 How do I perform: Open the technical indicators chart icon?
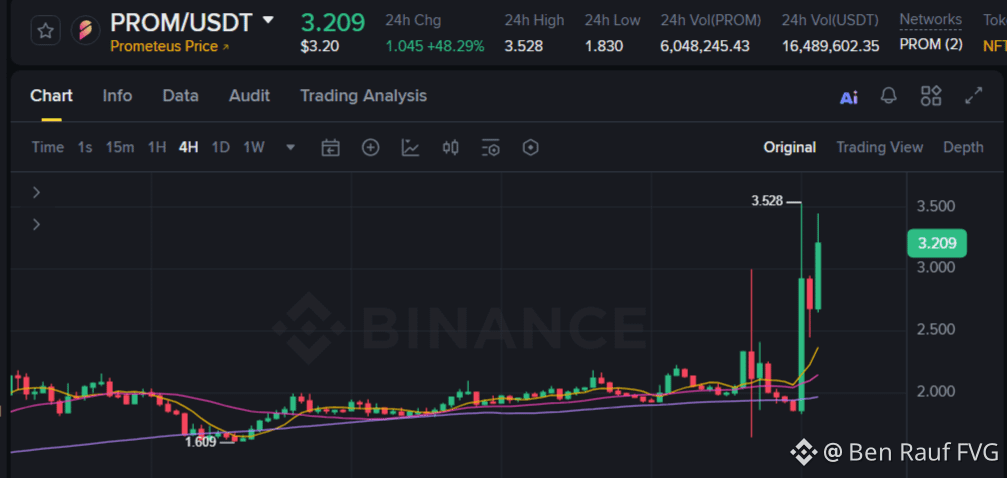tap(410, 148)
